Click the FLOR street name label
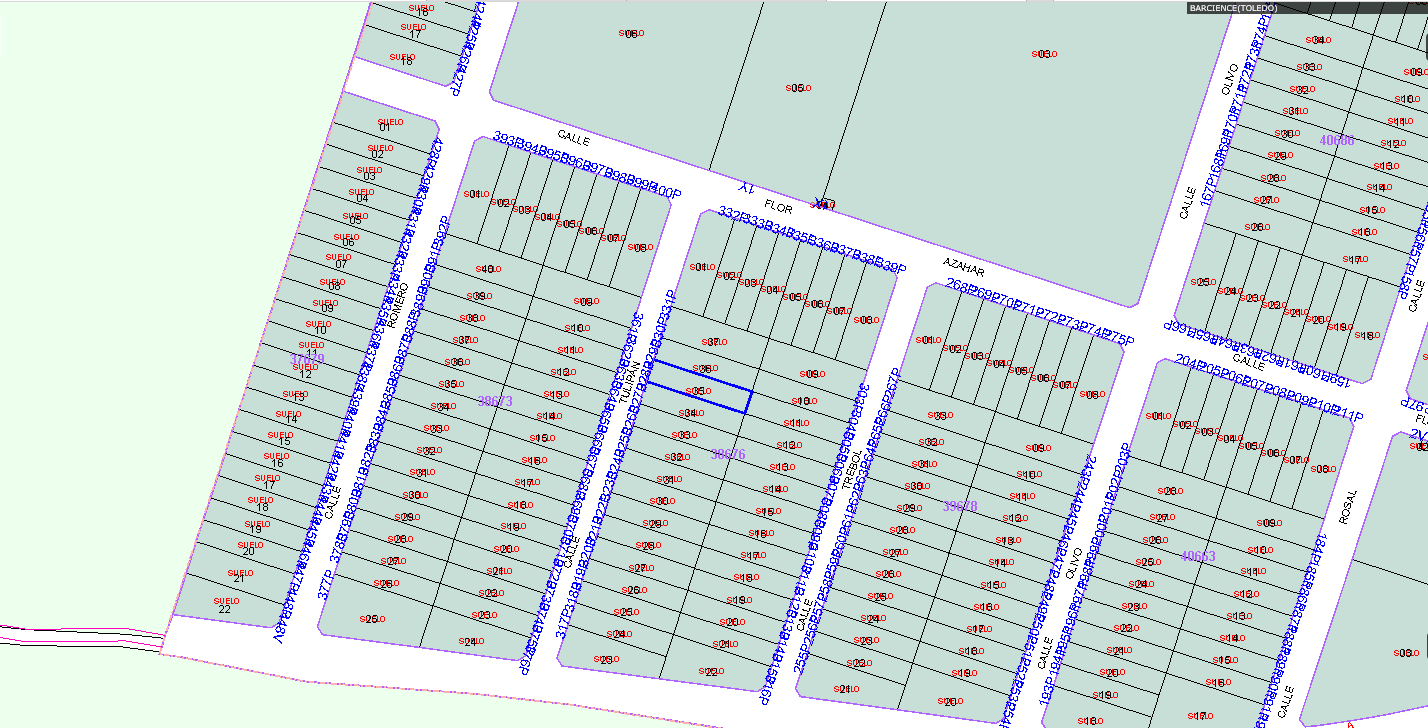 click(x=777, y=208)
